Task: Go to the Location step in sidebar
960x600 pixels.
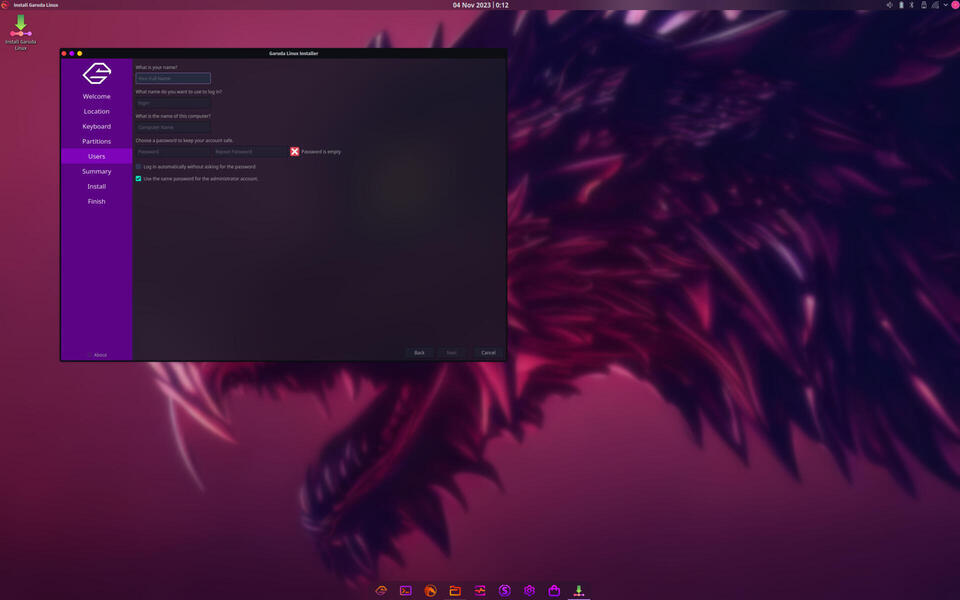Action: [97, 111]
